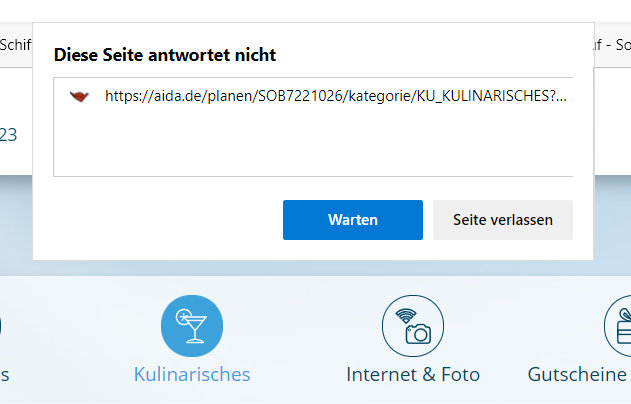Click the browser tab ending with "- So"
Viewport: 631px width, 404px height.
click(x=612, y=44)
